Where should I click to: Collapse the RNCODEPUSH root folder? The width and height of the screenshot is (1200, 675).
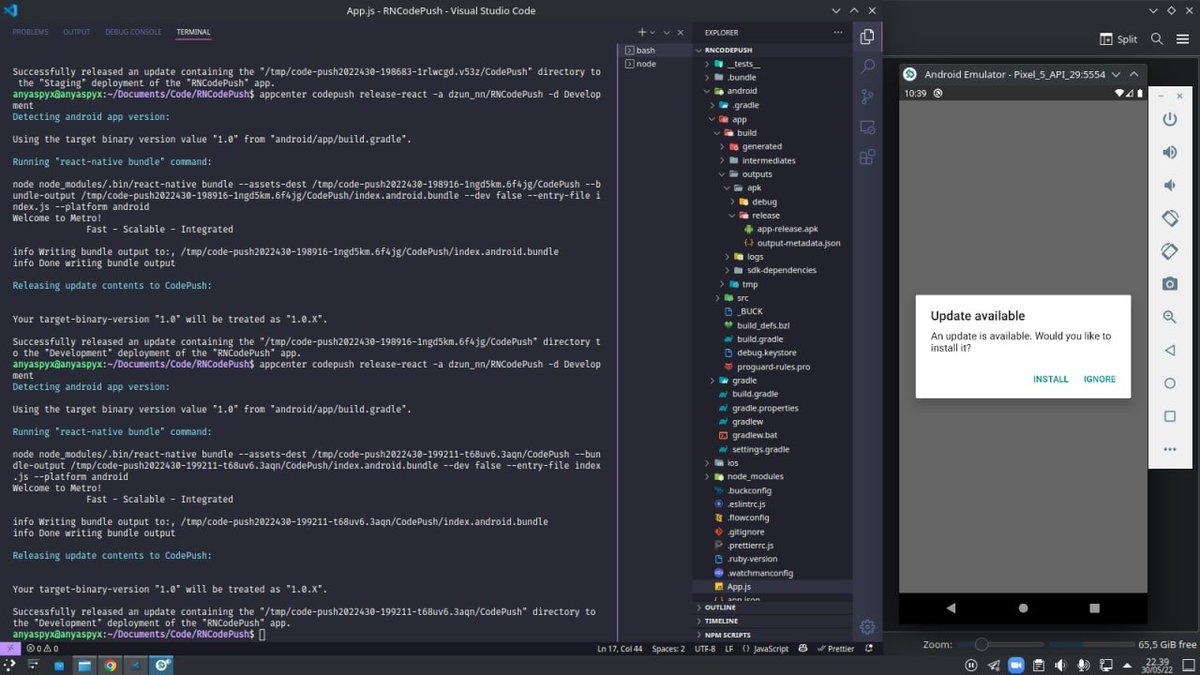coord(699,49)
